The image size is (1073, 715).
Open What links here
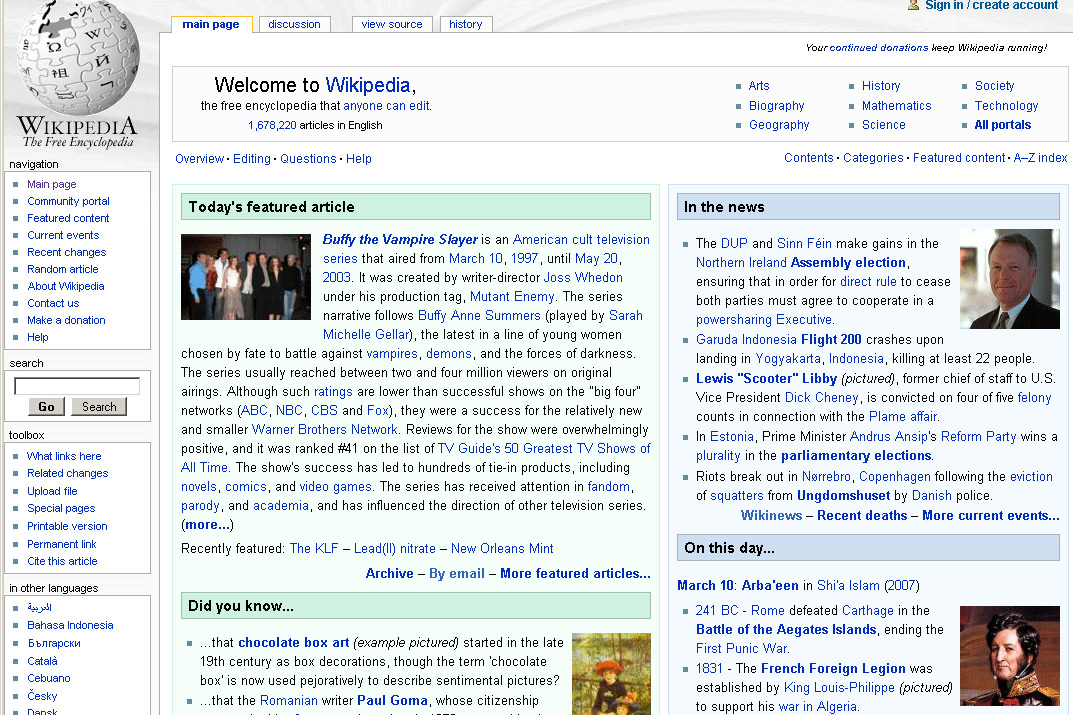(x=64, y=456)
